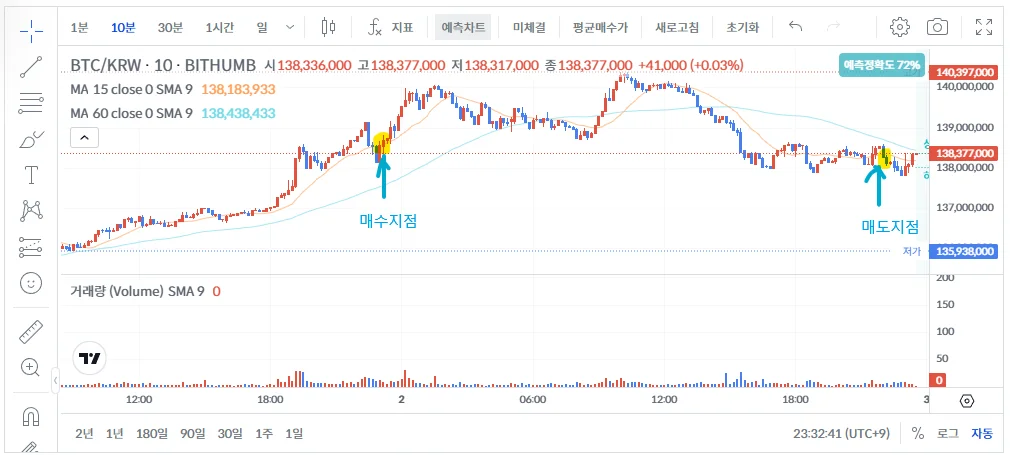Open the candlestick chart type menu

point(330,27)
